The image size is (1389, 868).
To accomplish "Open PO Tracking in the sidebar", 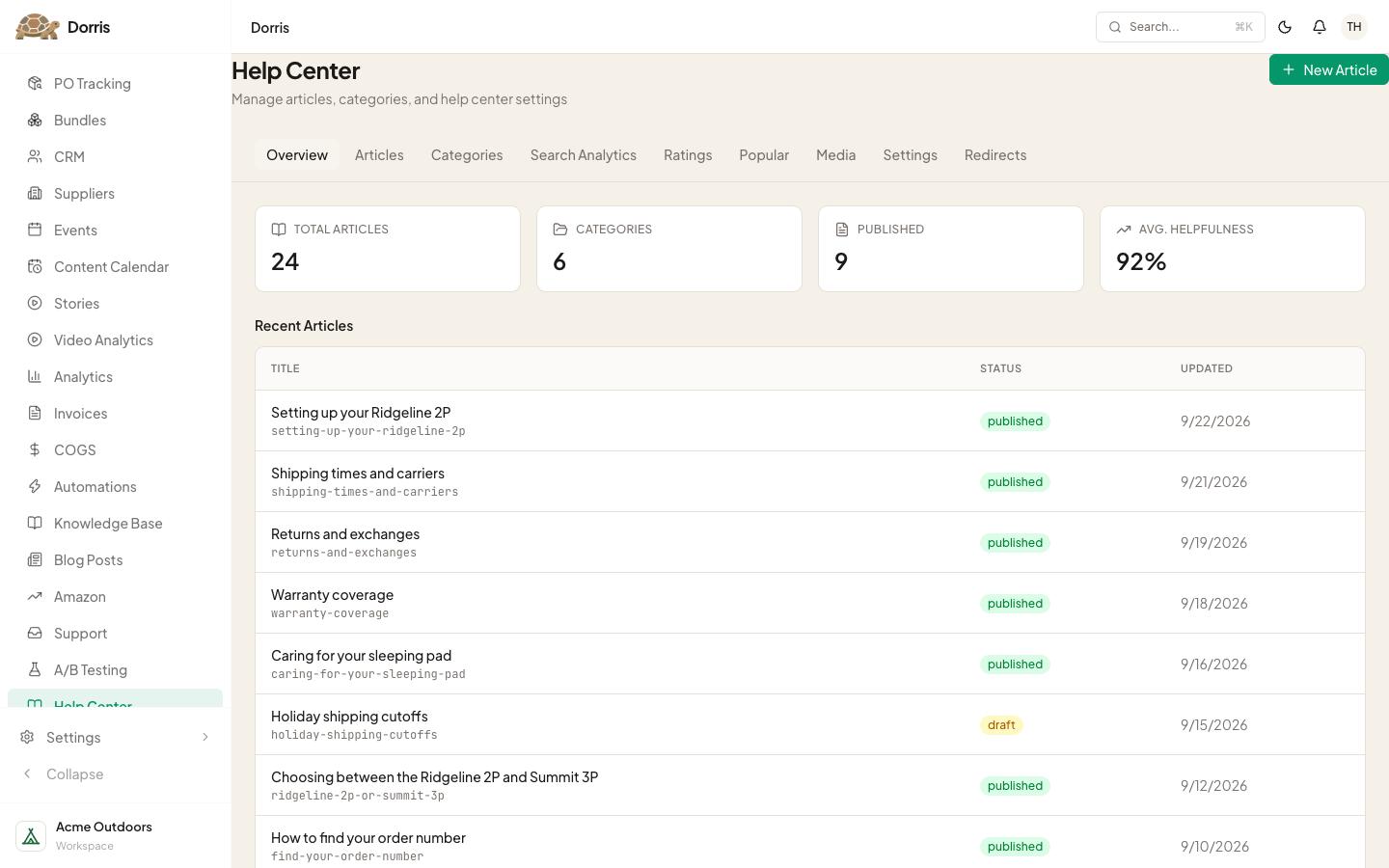I will coord(115,83).
